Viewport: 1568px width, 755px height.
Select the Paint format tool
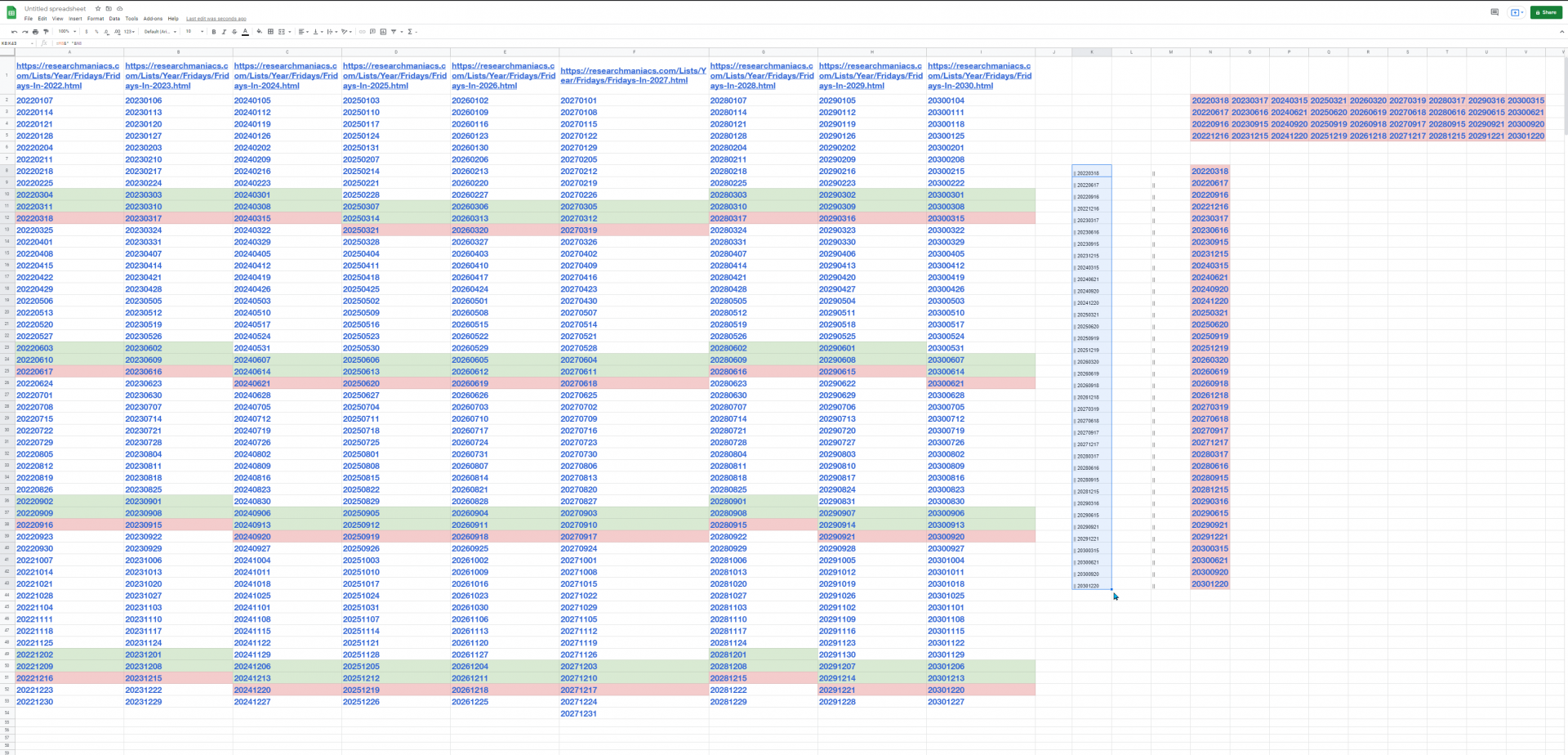pos(46,32)
